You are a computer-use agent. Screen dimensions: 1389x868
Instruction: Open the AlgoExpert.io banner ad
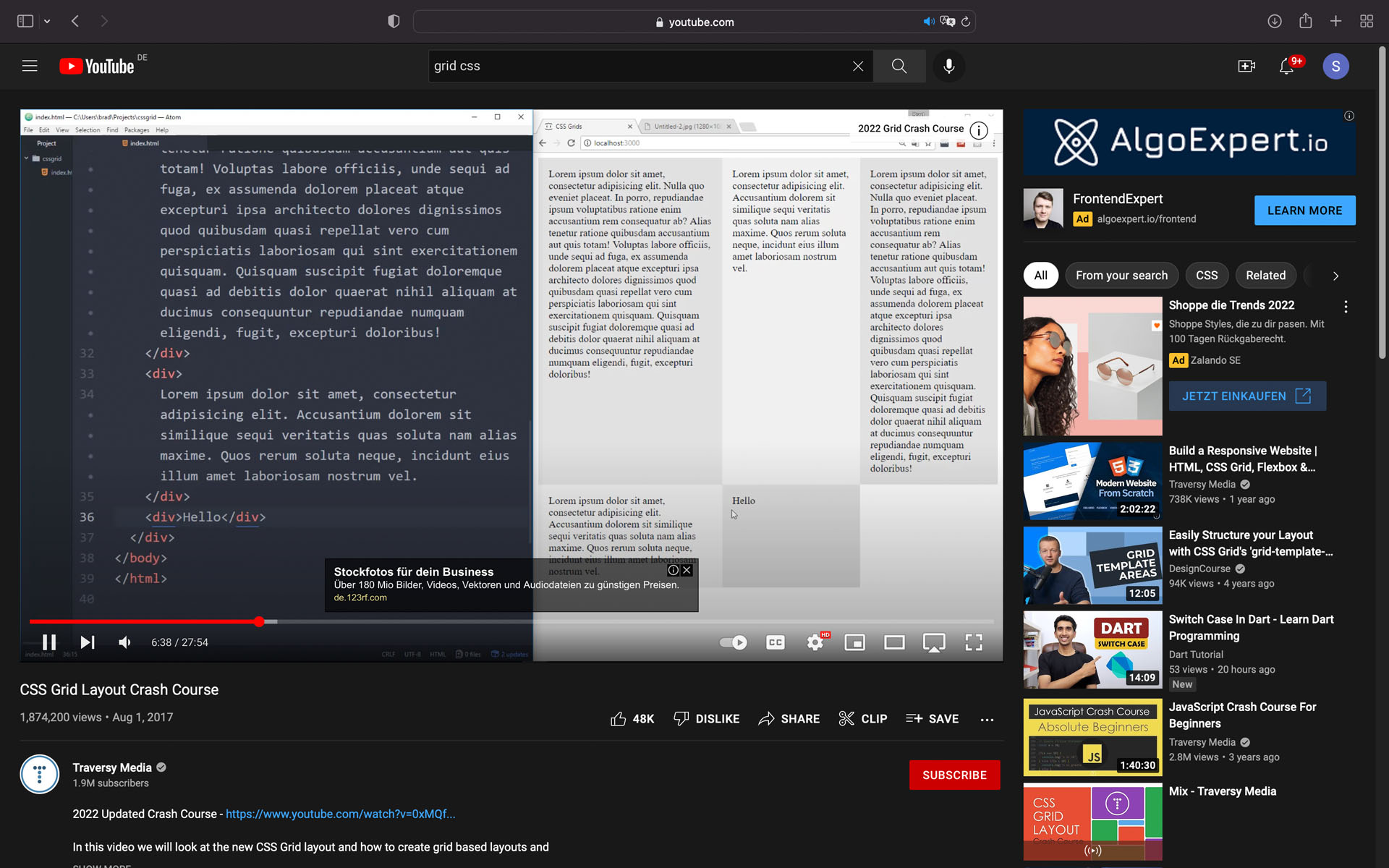point(1189,142)
